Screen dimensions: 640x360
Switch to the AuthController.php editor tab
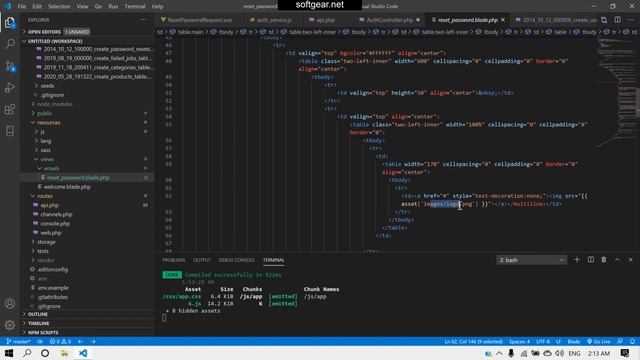click(389, 20)
